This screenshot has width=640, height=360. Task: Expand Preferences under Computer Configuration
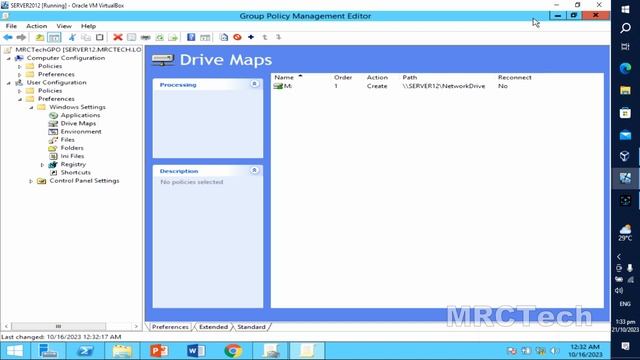[x=20, y=75]
